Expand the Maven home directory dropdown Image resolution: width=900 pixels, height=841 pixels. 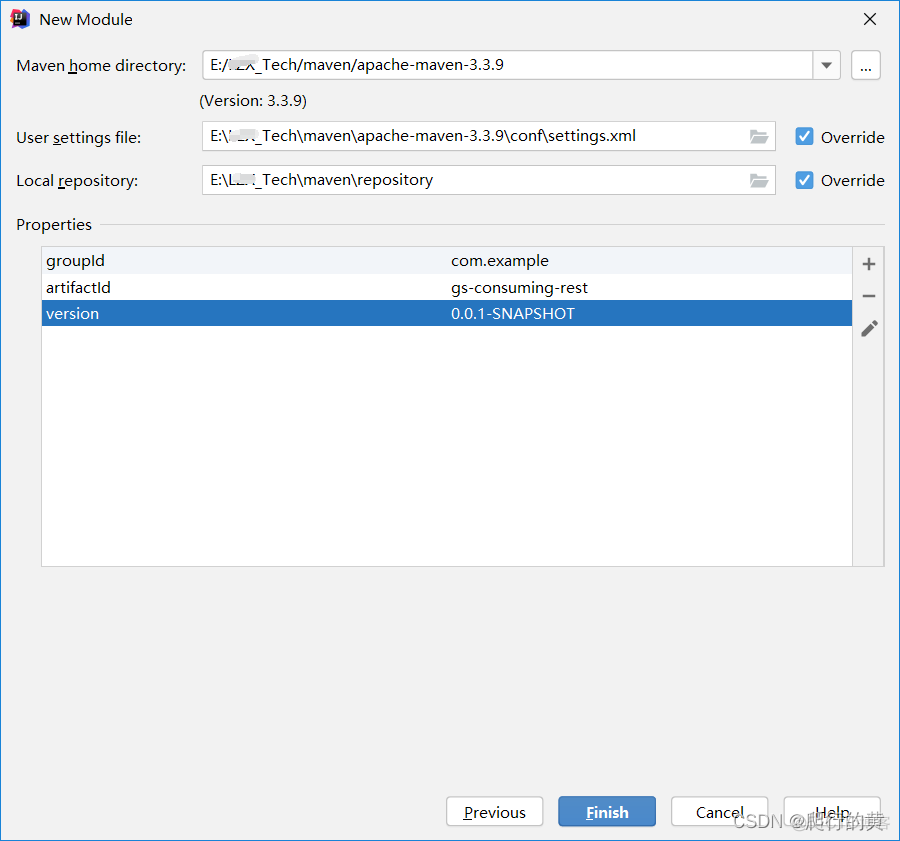826,66
